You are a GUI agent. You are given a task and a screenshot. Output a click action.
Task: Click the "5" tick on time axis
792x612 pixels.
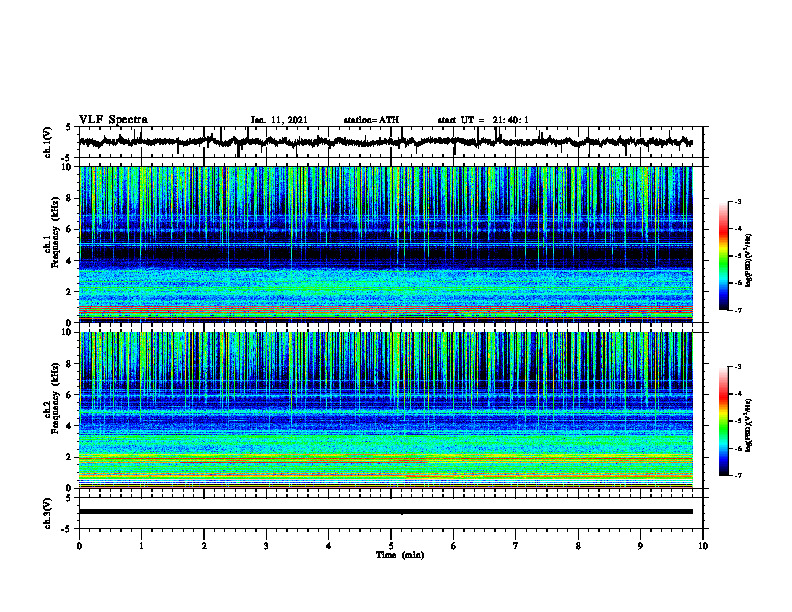pos(391,546)
